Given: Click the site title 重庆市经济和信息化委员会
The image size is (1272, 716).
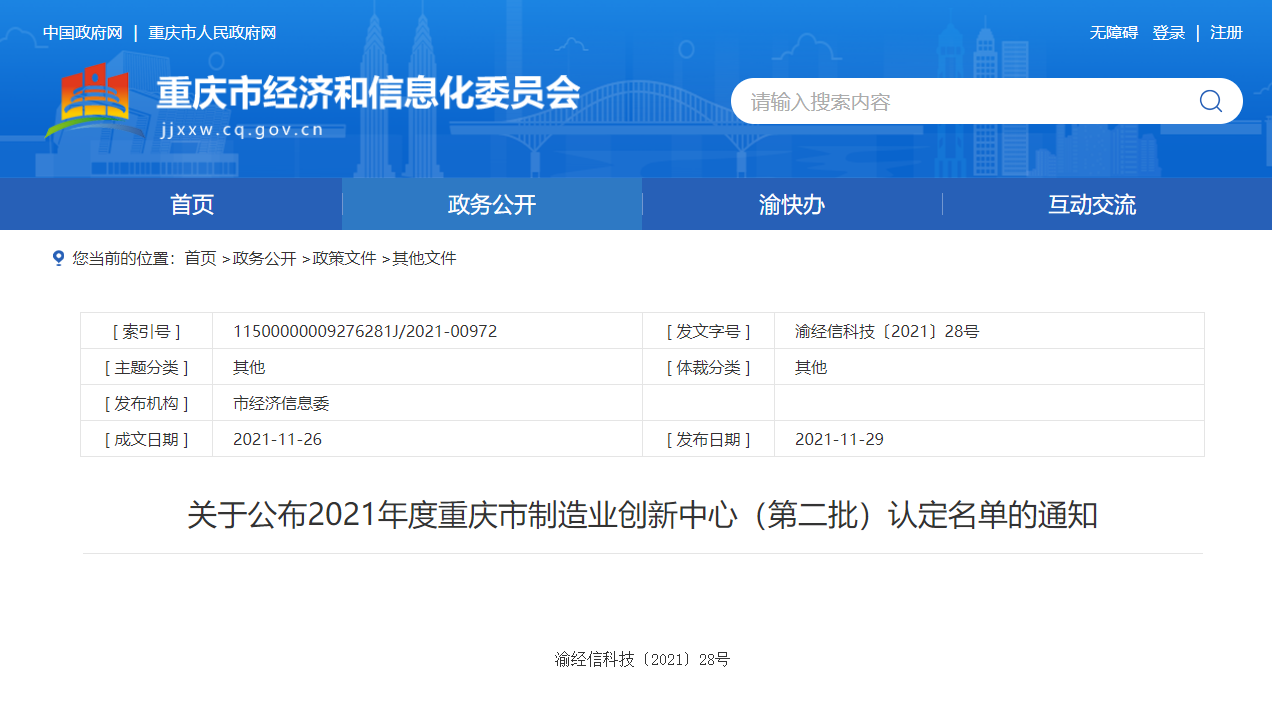Looking at the screenshot, I should pos(368,94).
